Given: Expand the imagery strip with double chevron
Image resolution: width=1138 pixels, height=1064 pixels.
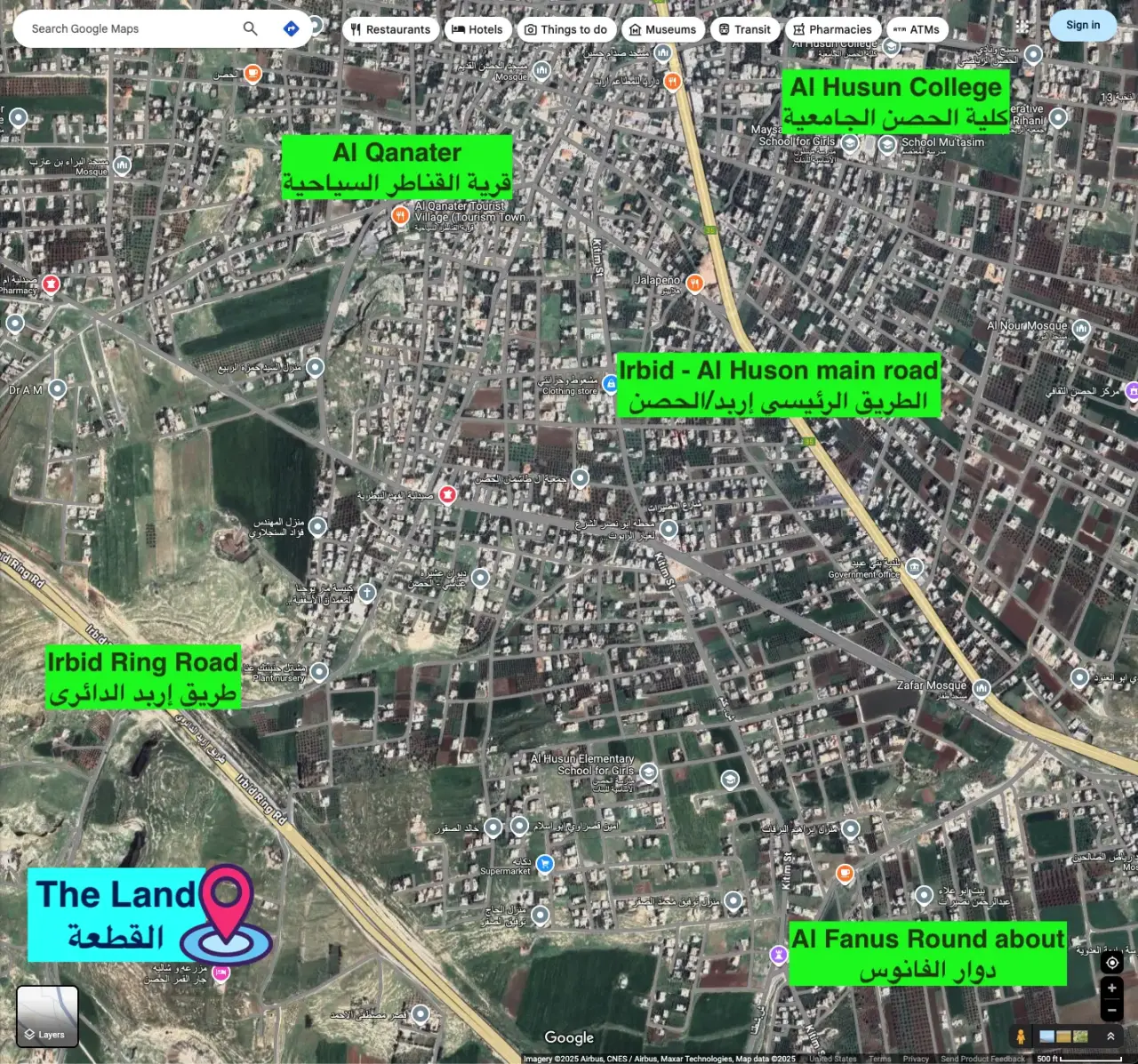Looking at the screenshot, I should coord(1110,1036).
